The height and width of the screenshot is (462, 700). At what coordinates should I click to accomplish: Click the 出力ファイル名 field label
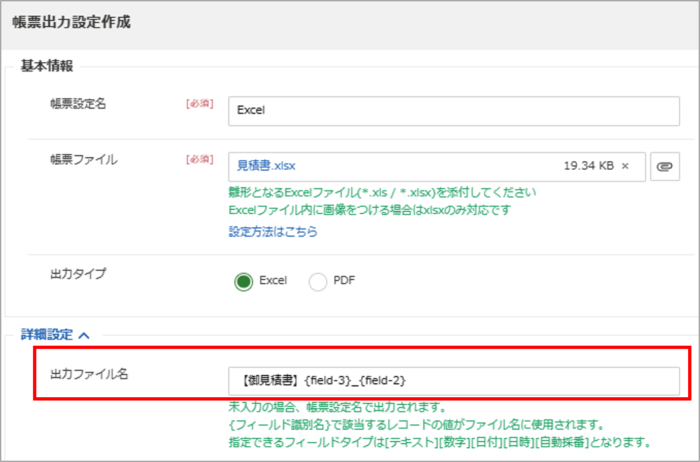[x=89, y=374]
